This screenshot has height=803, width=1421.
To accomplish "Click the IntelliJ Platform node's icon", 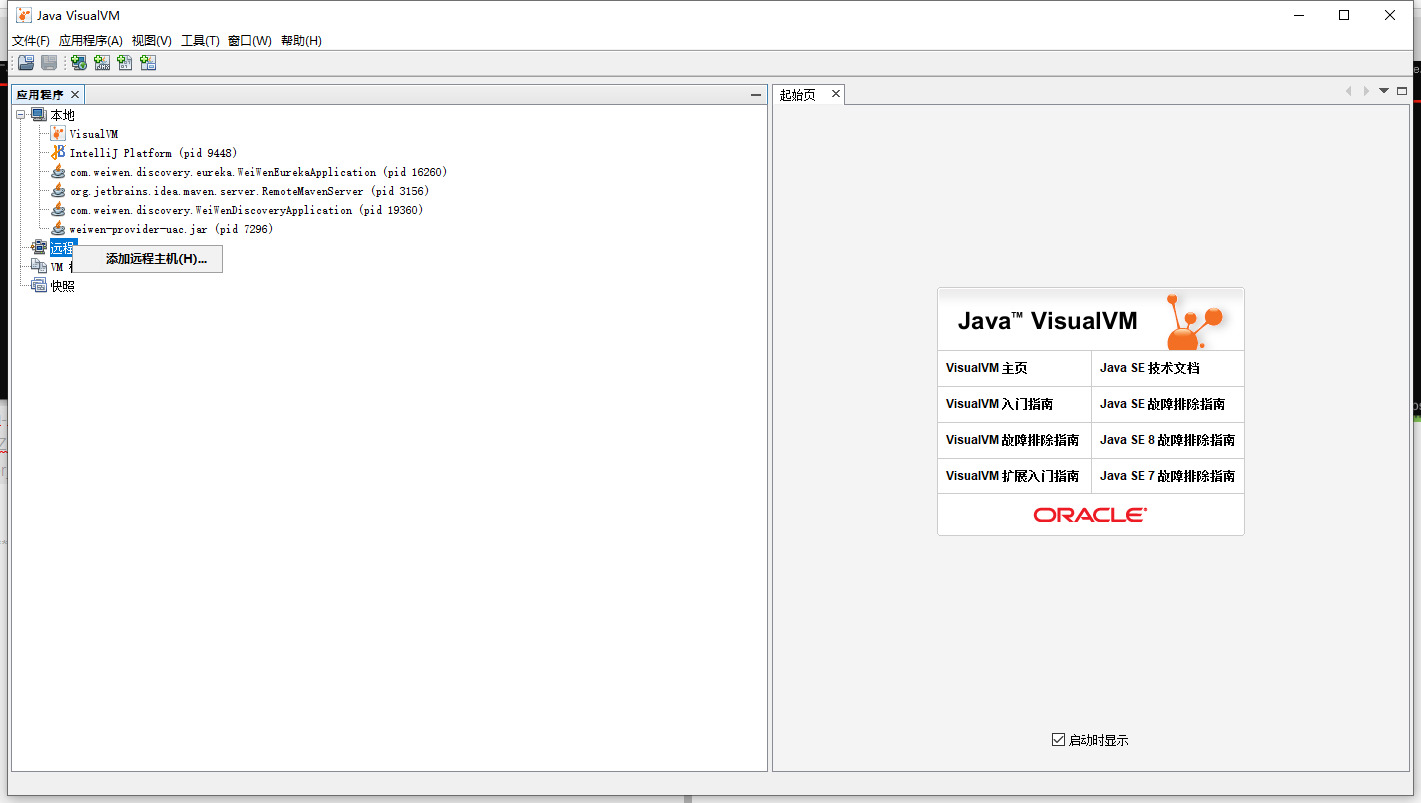I will tap(58, 153).
